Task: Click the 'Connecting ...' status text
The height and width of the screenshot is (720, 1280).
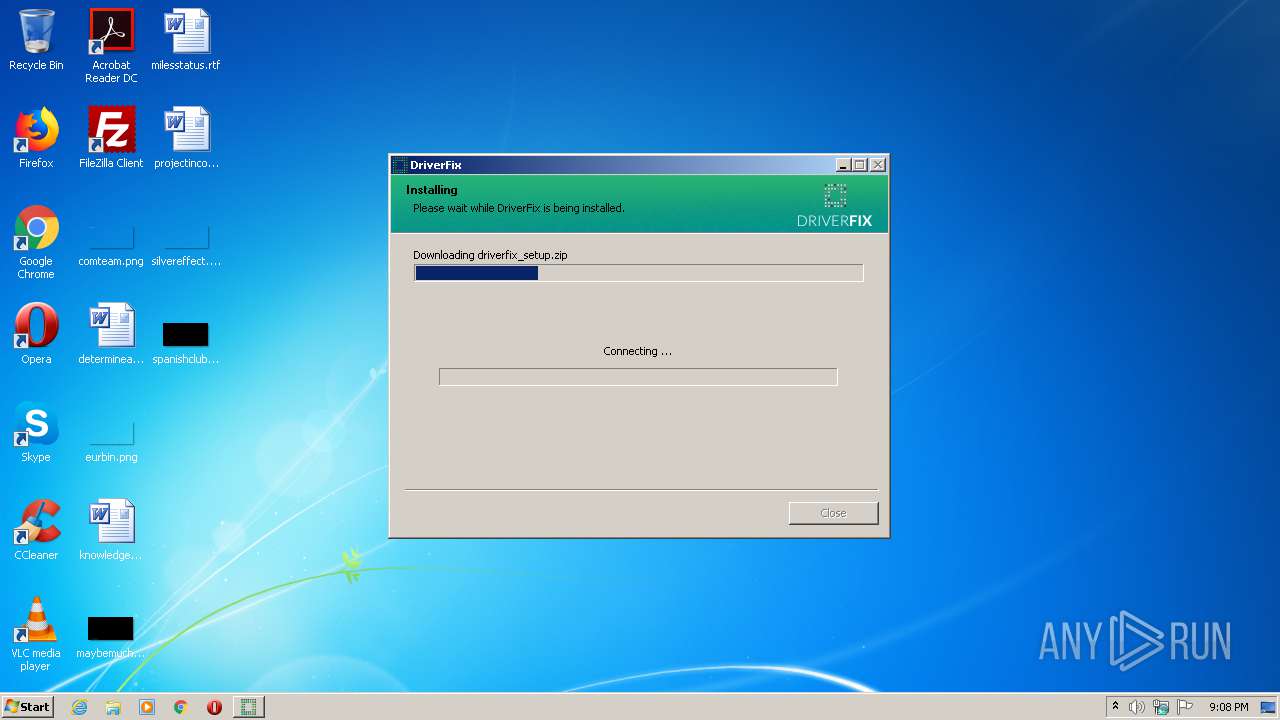Action: [638, 351]
